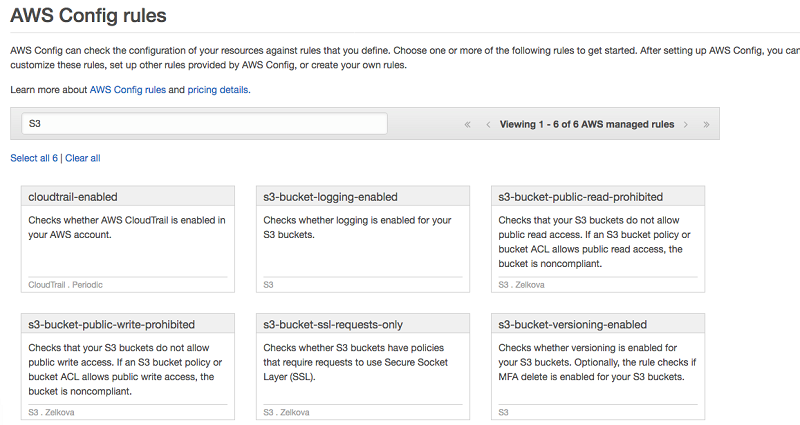Viewport: 800px width, 425px height.
Task: Go to previous page of rules
Action: point(487,125)
